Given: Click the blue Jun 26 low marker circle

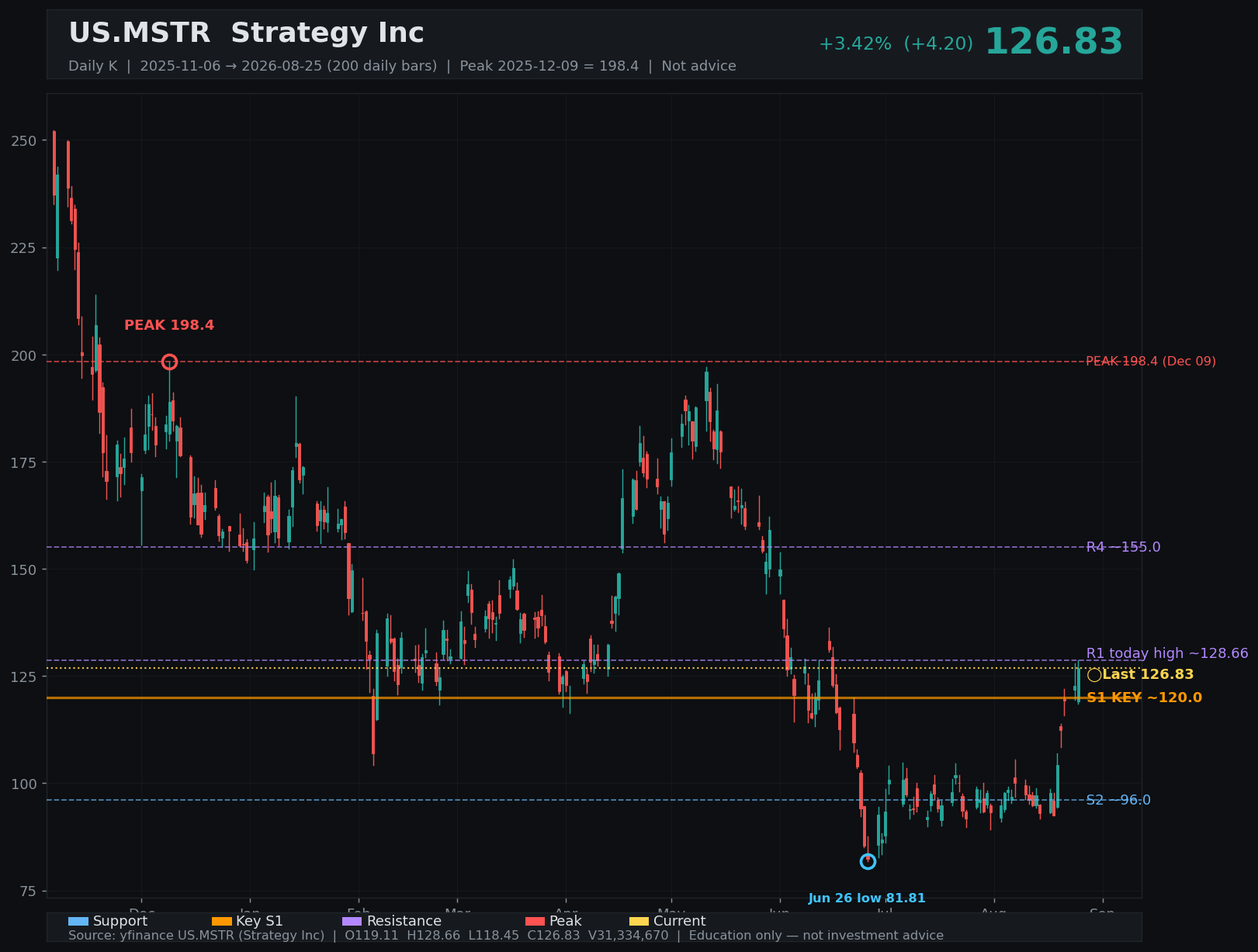Looking at the screenshot, I should click(x=868, y=862).
